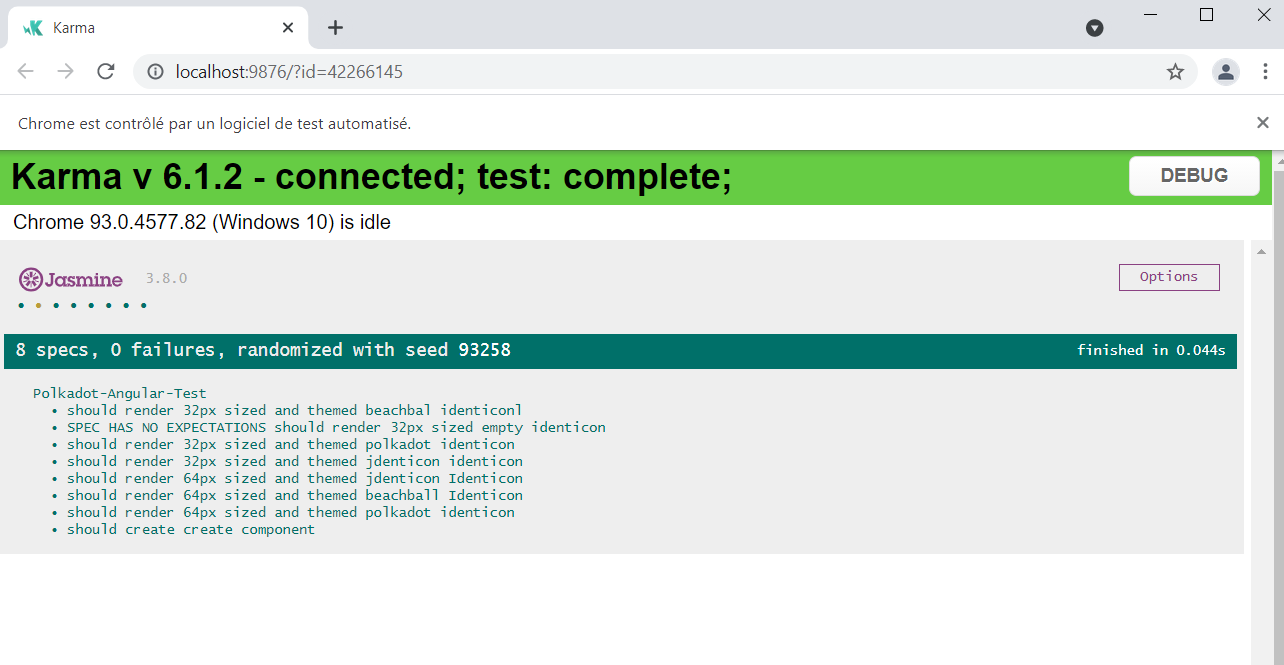The width and height of the screenshot is (1284, 665).
Task: Dismiss the automated test software notice
Action: (x=1262, y=122)
